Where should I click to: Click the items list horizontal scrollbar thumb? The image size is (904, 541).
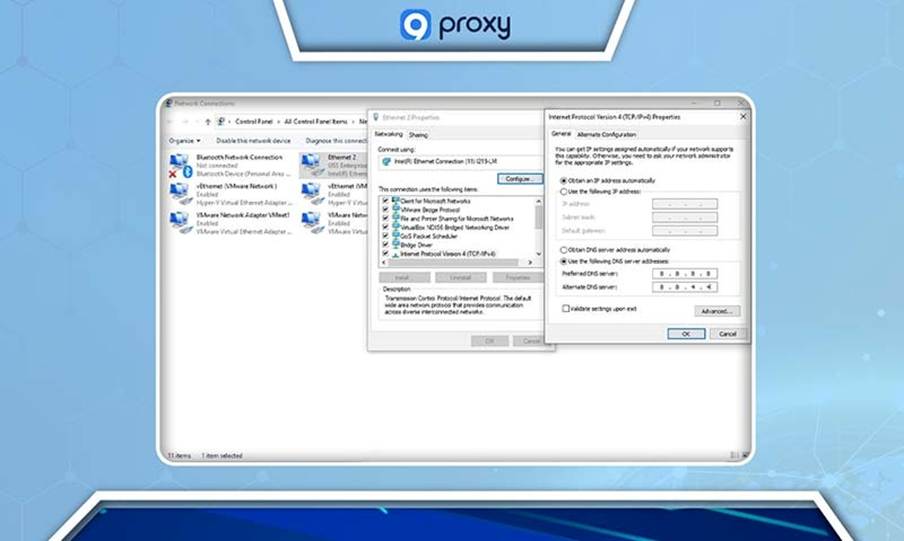454,262
